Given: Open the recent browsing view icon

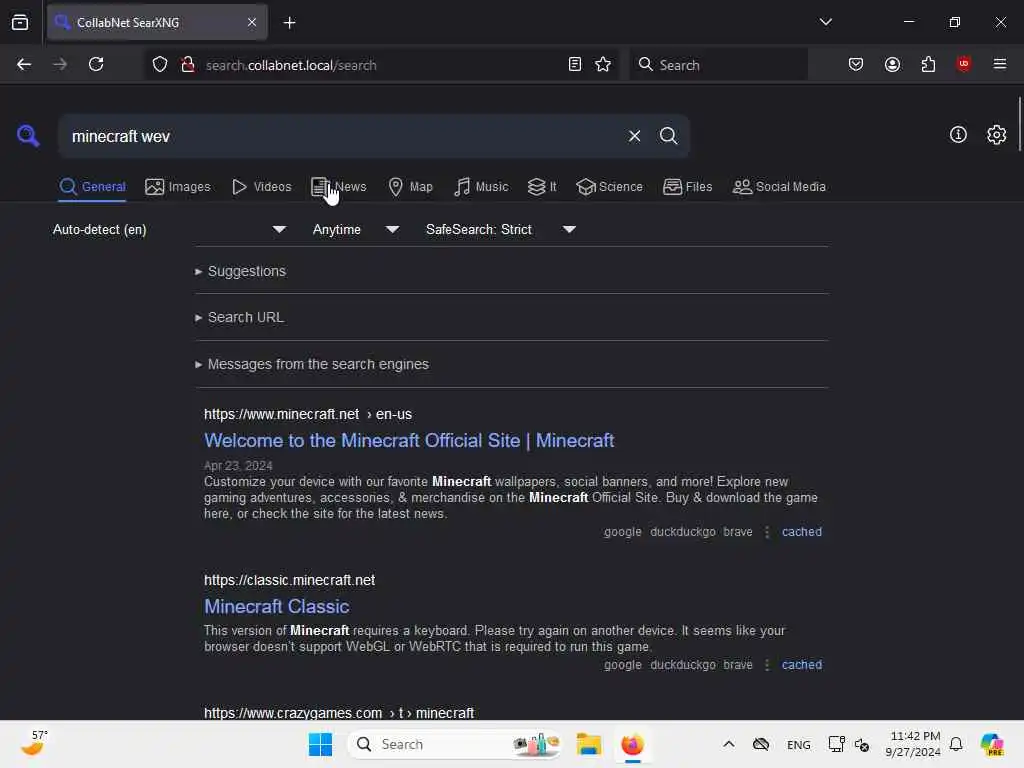Looking at the screenshot, I should (x=20, y=22).
